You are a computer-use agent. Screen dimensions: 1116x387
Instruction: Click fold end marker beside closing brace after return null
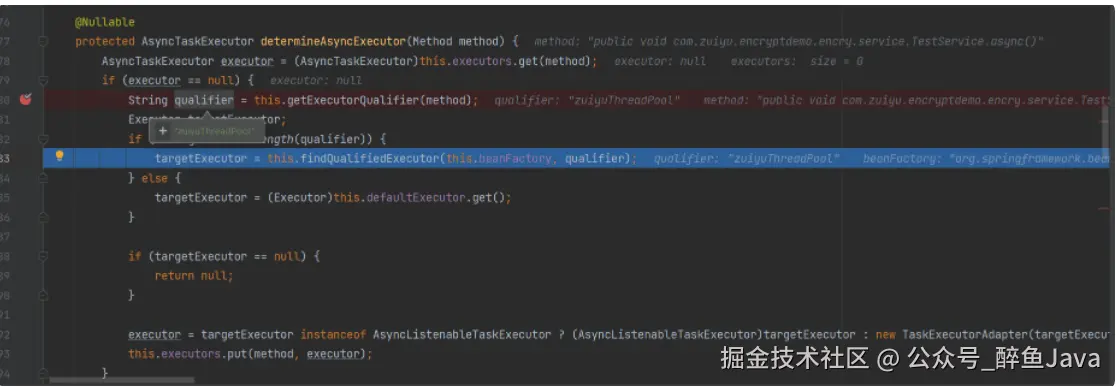43,295
